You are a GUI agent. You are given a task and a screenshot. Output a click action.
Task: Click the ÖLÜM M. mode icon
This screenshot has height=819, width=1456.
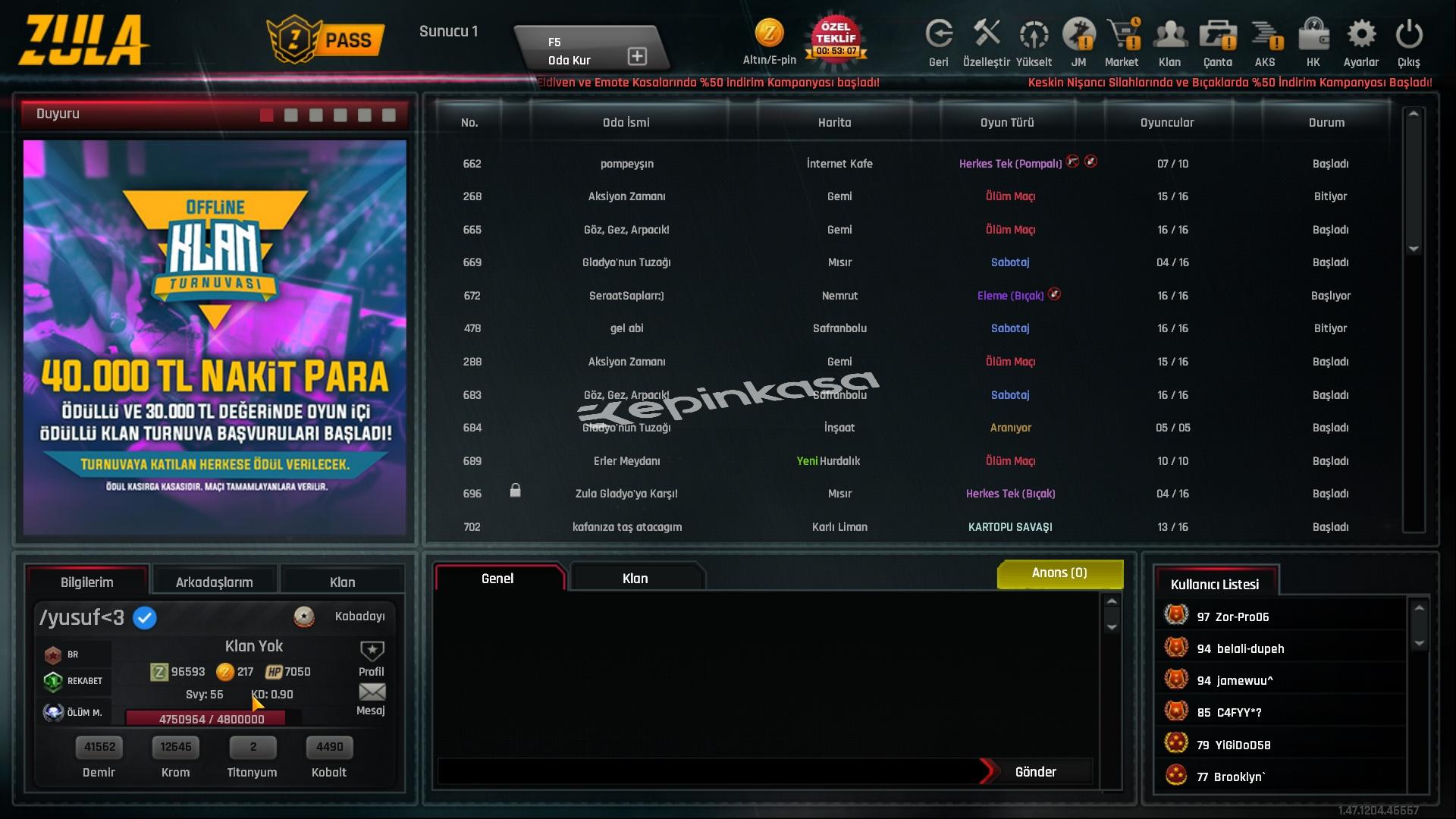[53, 712]
